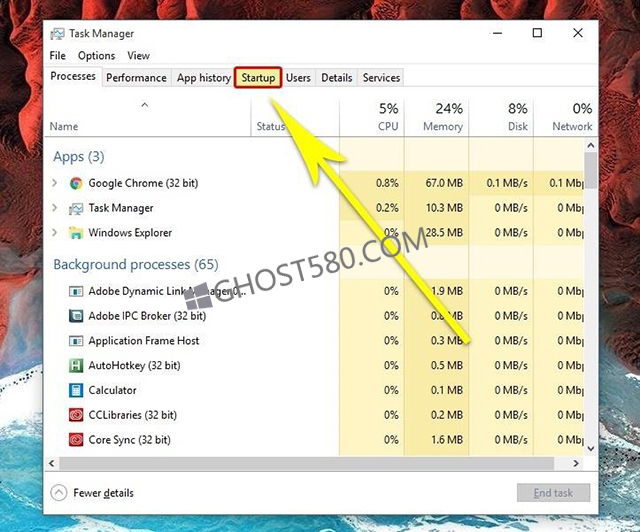Maximize the Task Manager window
This screenshot has width=640, height=532.
537,33
